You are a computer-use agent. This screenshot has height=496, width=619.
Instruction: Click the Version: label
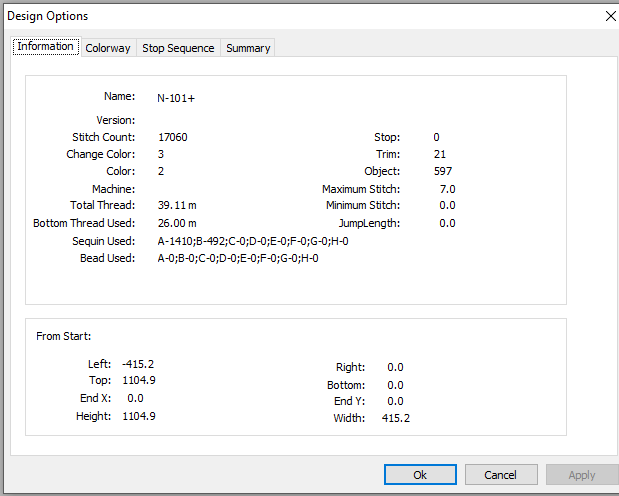click(x=116, y=120)
